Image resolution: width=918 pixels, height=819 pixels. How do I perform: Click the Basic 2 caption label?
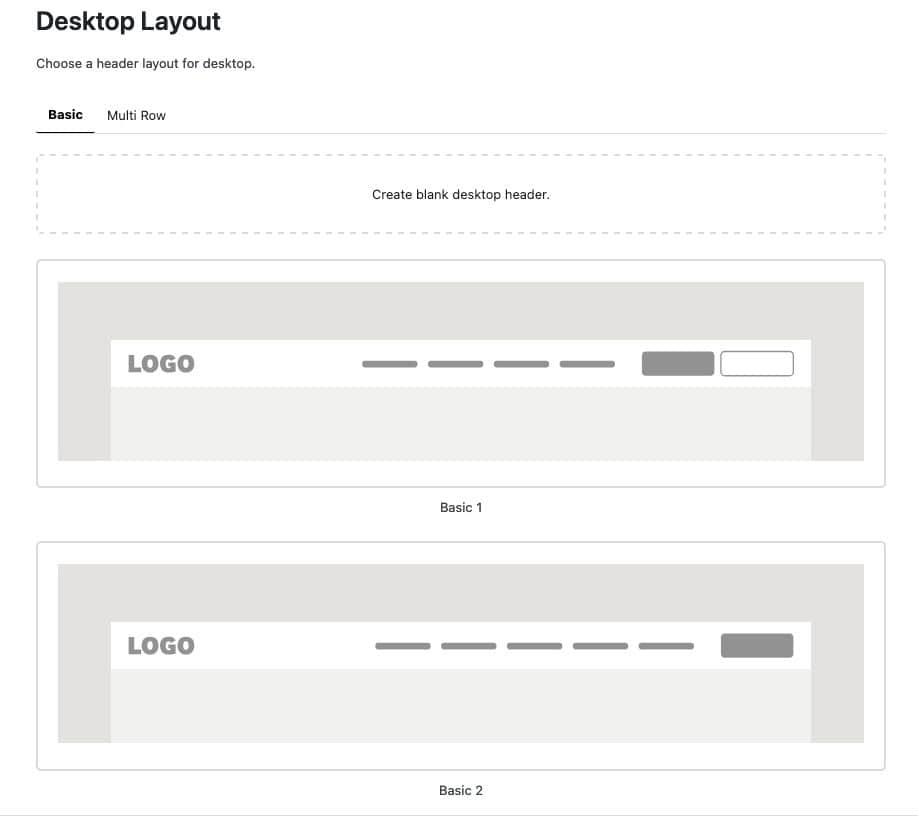pos(461,790)
